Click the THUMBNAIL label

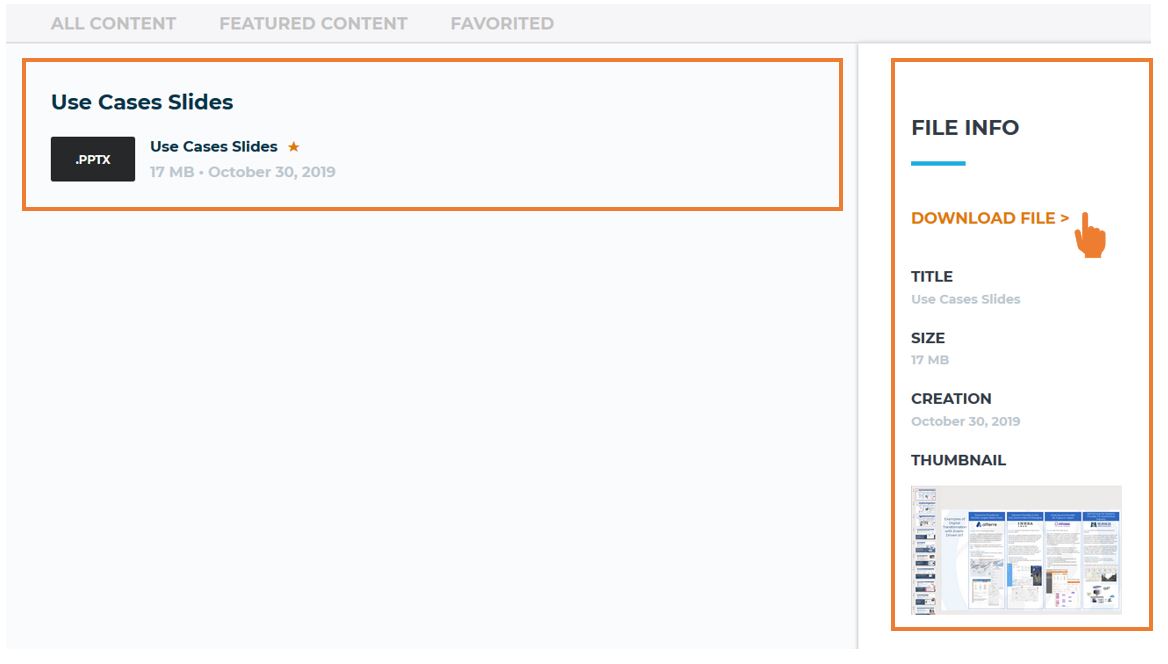[958, 460]
